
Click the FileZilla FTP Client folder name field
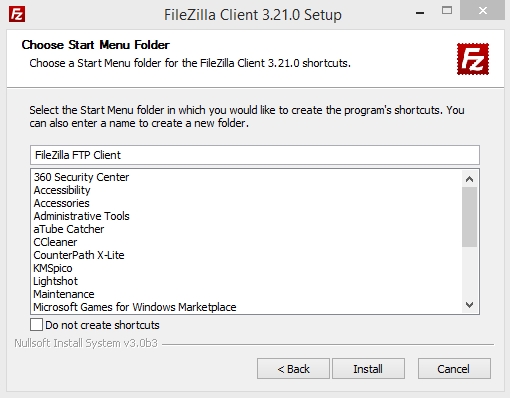tap(255, 155)
